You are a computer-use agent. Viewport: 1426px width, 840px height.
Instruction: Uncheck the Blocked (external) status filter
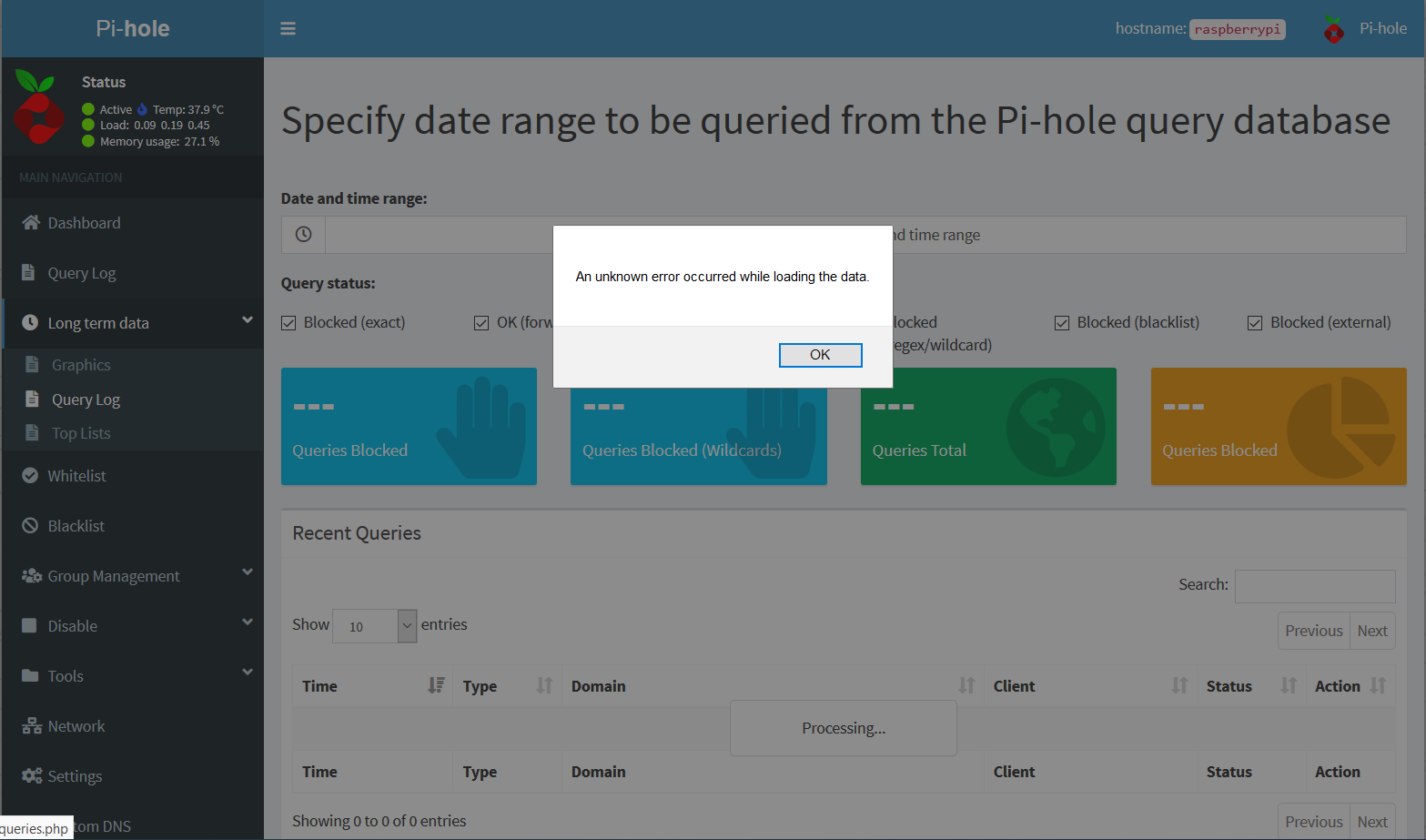coord(1255,322)
